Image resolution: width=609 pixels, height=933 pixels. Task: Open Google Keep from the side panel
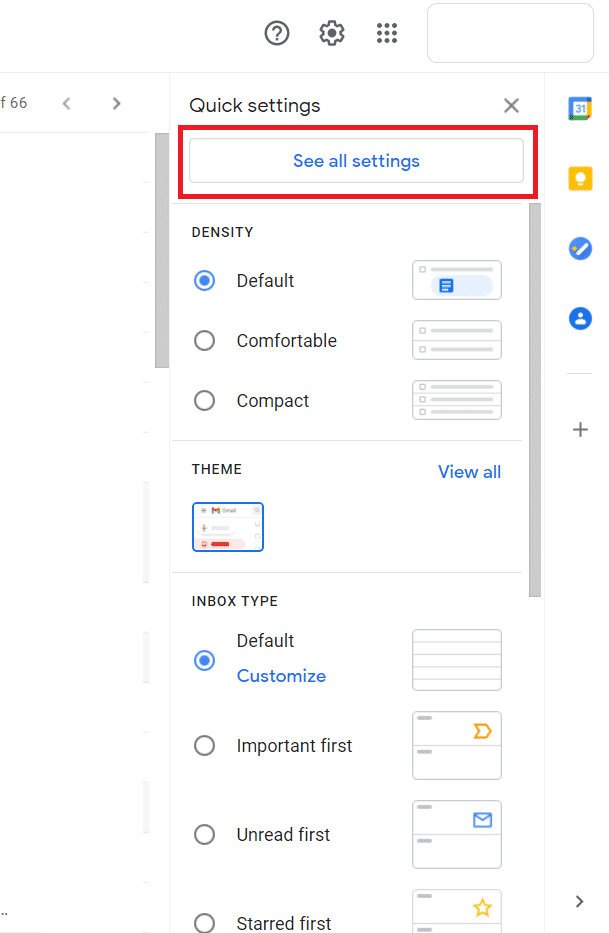click(580, 178)
